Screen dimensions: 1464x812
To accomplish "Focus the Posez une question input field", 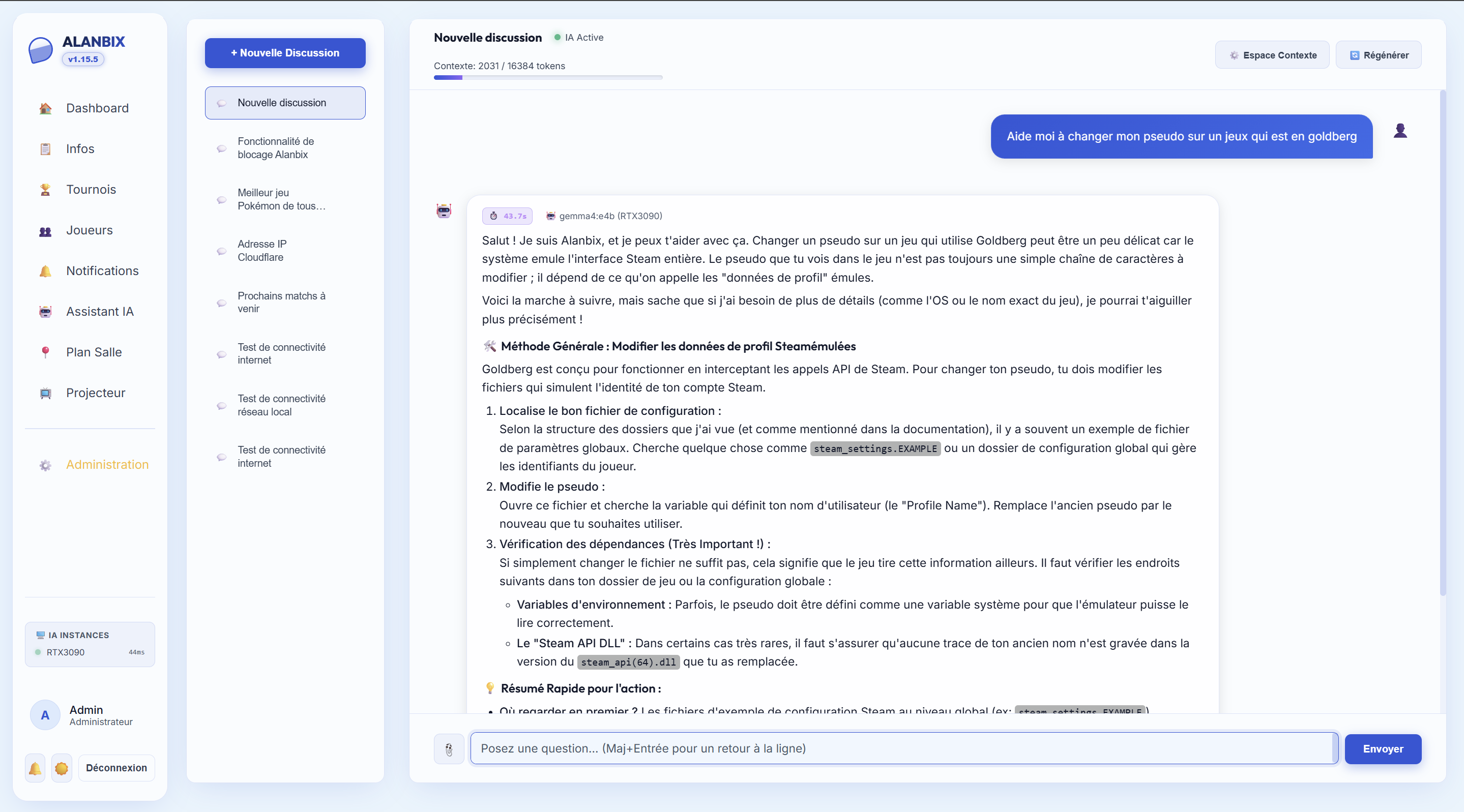I will click(903, 749).
